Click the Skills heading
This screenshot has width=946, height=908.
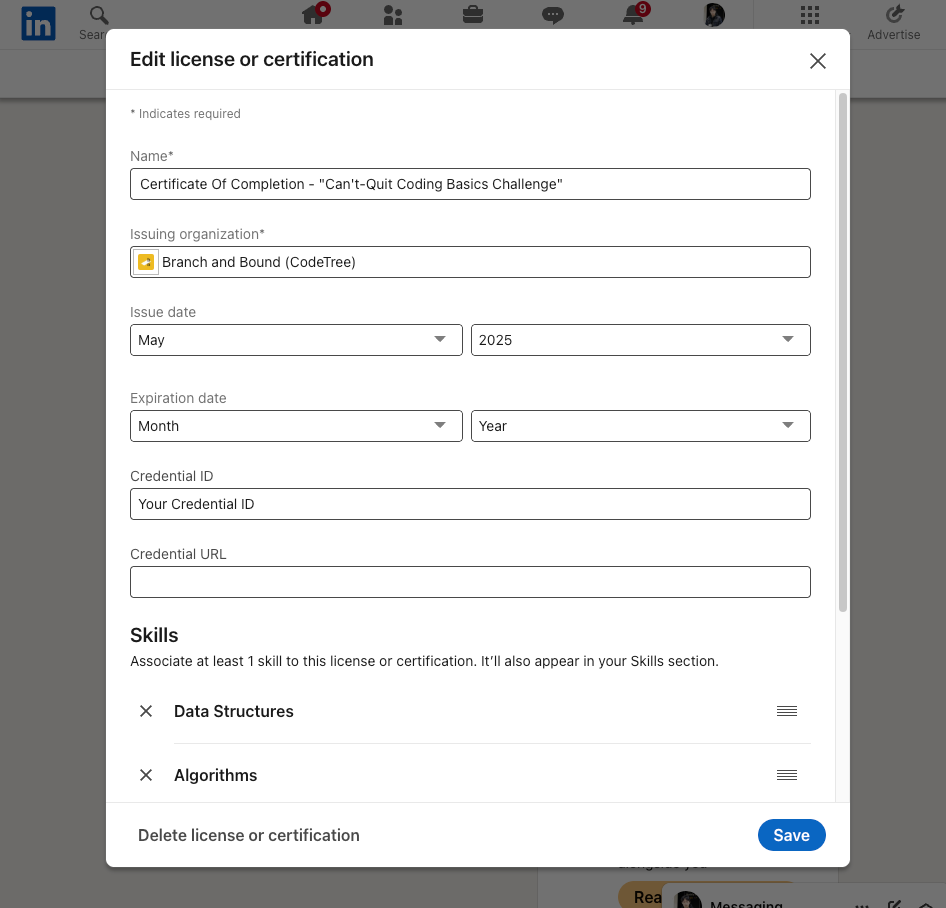coord(154,635)
